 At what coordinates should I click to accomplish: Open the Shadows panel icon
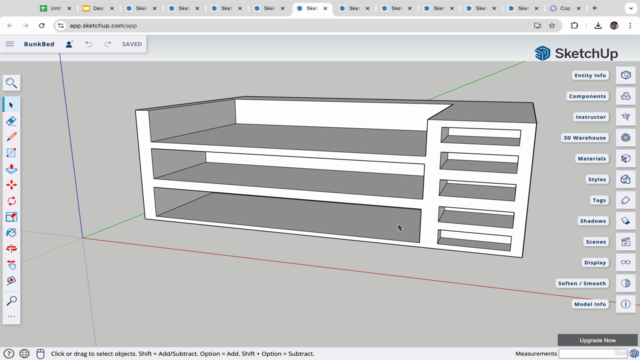[626, 221]
